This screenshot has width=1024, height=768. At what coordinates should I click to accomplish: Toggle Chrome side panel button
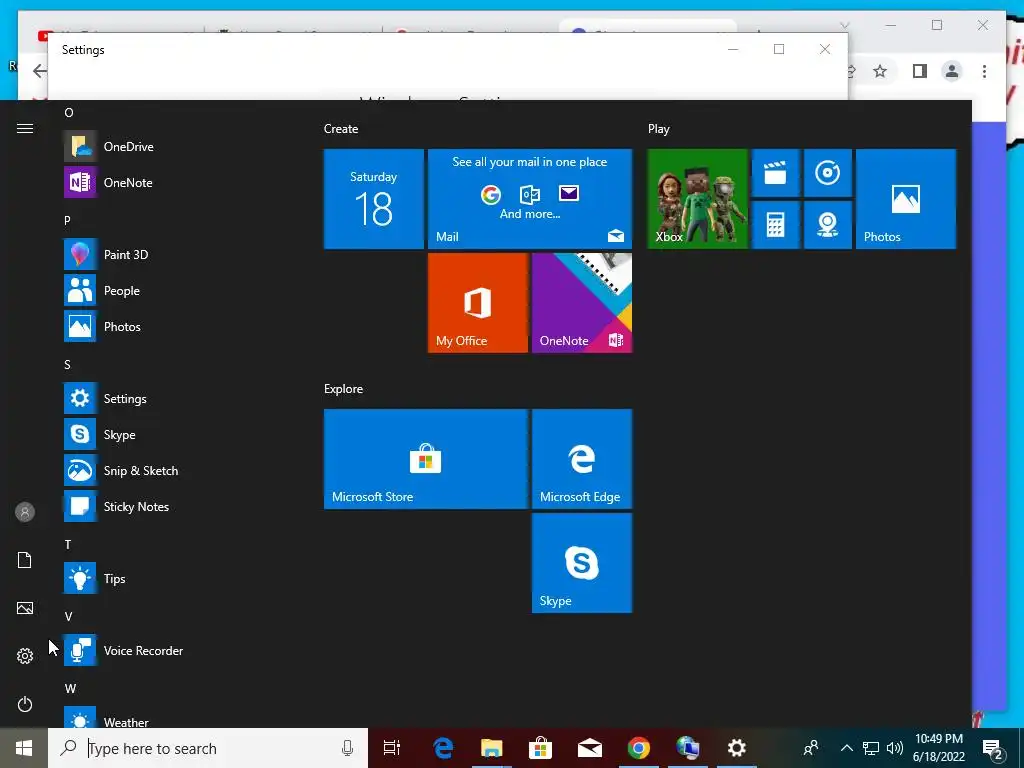(920, 71)
